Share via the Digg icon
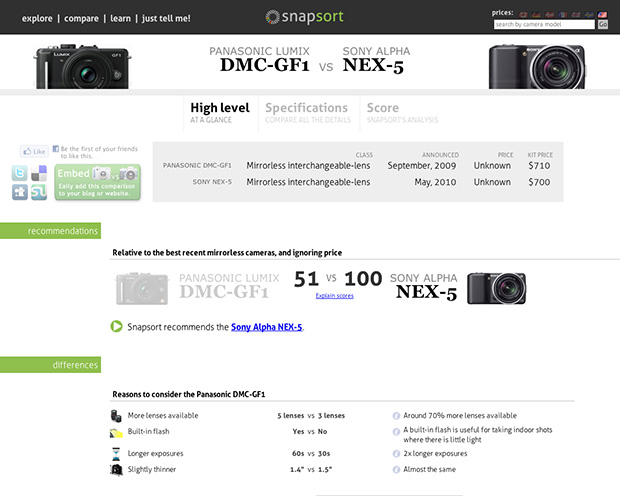The image size is (620, 496). click(x=19, y=192)
